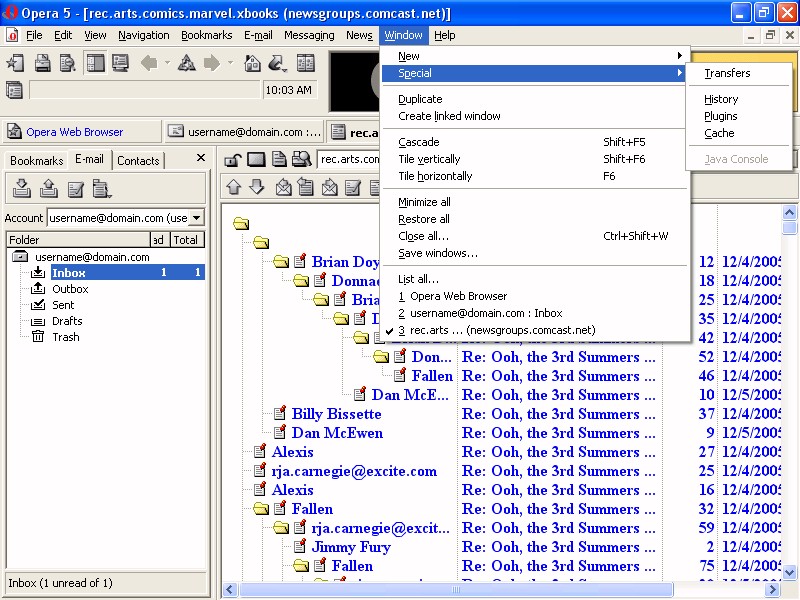Click the unlocked padlock icon in news toolbar
This screenshot has width=800, height=600.
pos(233,160)
